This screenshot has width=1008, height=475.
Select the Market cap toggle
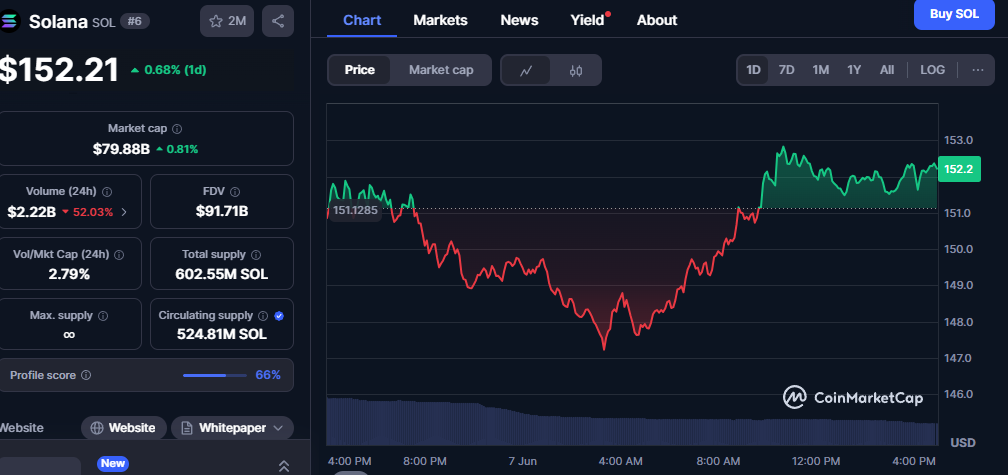tap(441, 70)
